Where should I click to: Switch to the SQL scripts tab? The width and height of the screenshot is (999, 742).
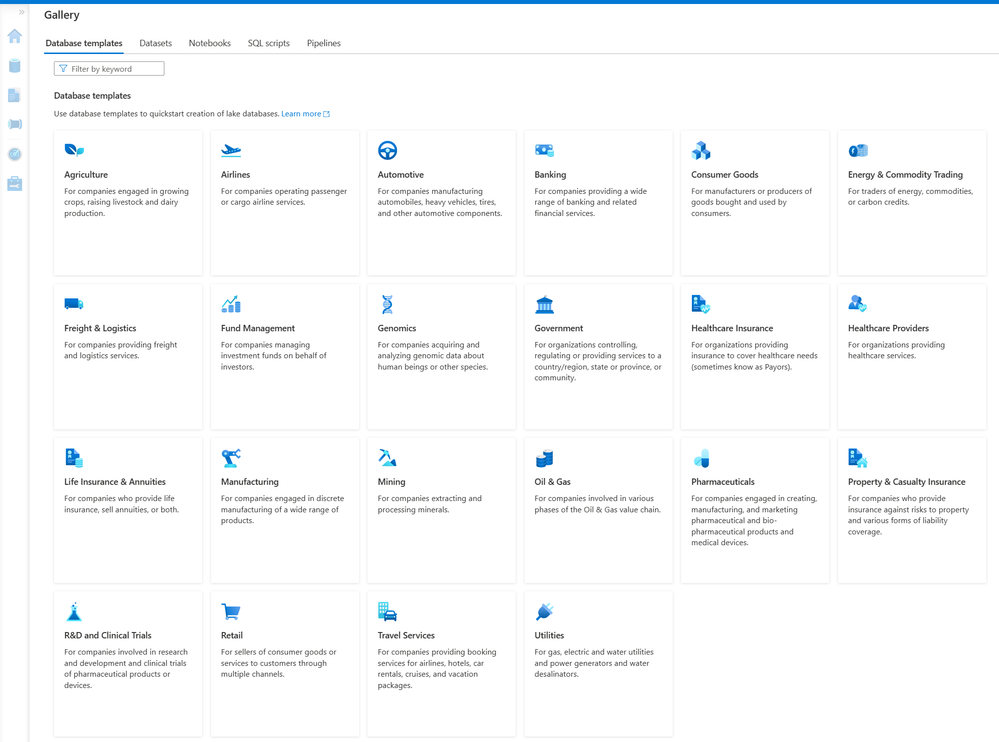tap(268, 43)
